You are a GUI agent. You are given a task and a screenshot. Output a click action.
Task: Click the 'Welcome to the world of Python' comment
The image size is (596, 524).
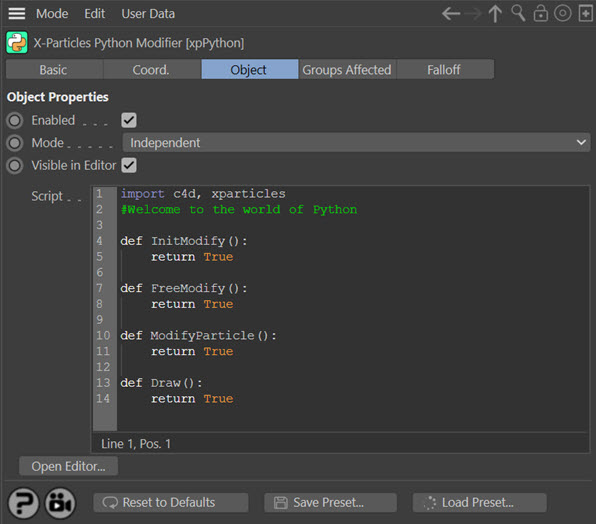[x=239, y=209]
